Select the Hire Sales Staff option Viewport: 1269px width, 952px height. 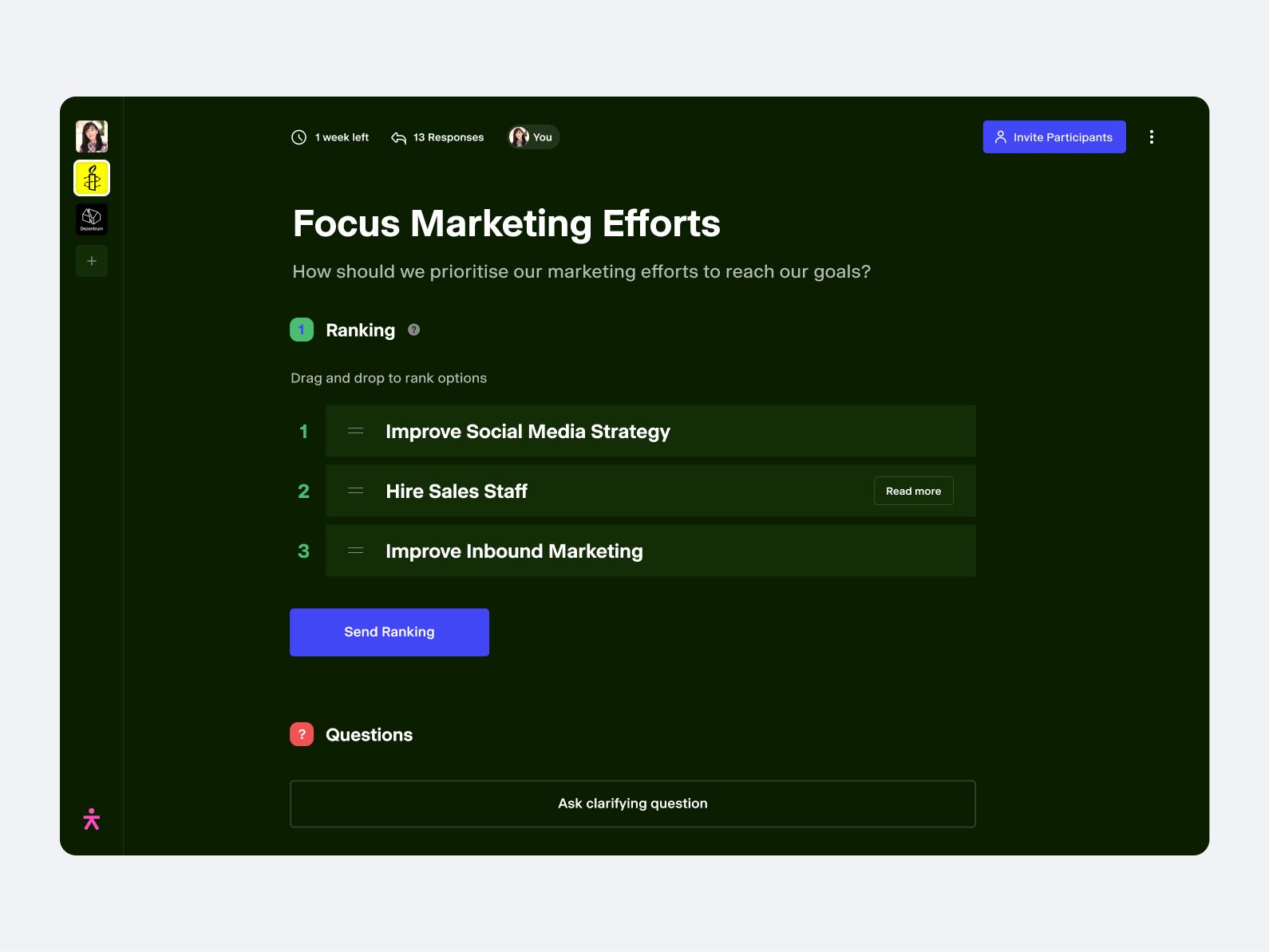[x=650, y=491]
